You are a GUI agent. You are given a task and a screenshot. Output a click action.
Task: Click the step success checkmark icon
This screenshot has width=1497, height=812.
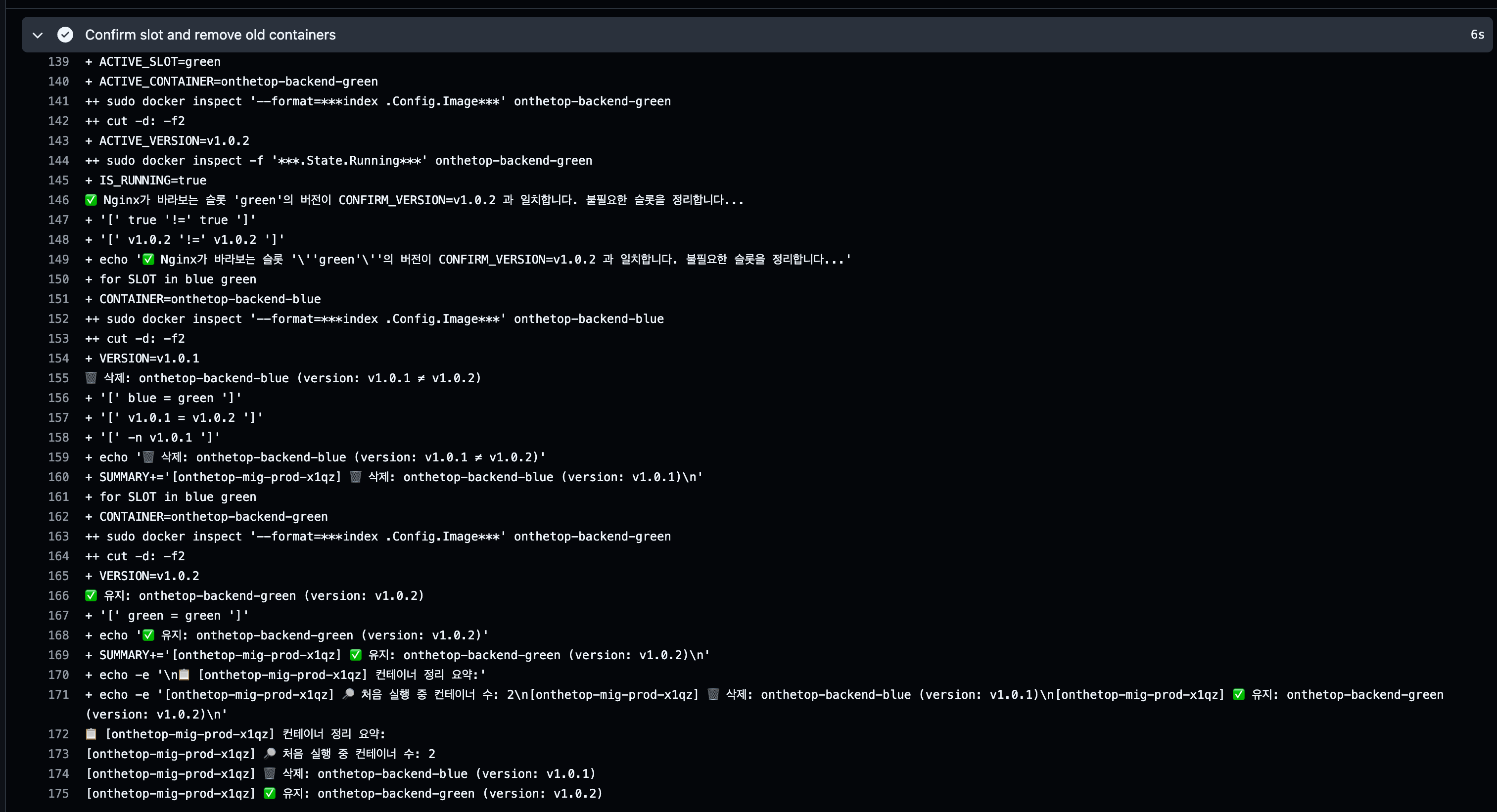click(x=65, y=35)
